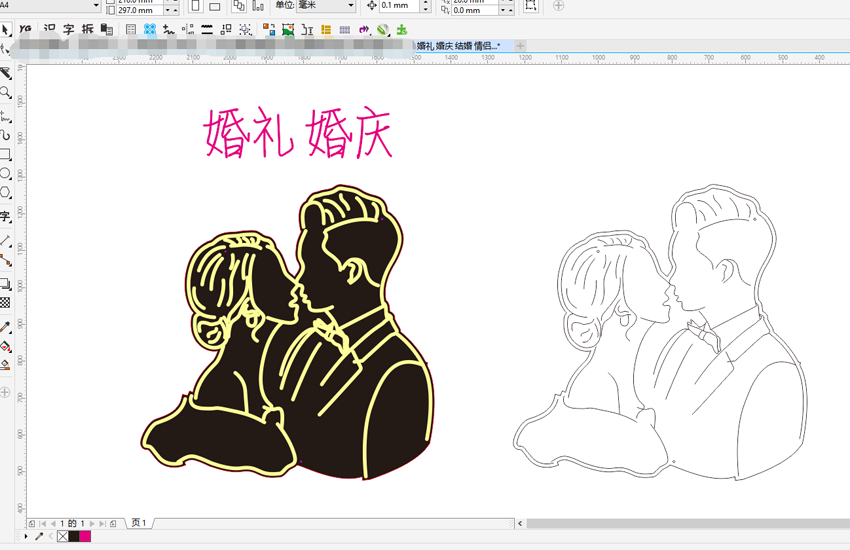Step the nudge distance 0.1 mm value
The image size is (850, 550).
[x=426, y=5]
